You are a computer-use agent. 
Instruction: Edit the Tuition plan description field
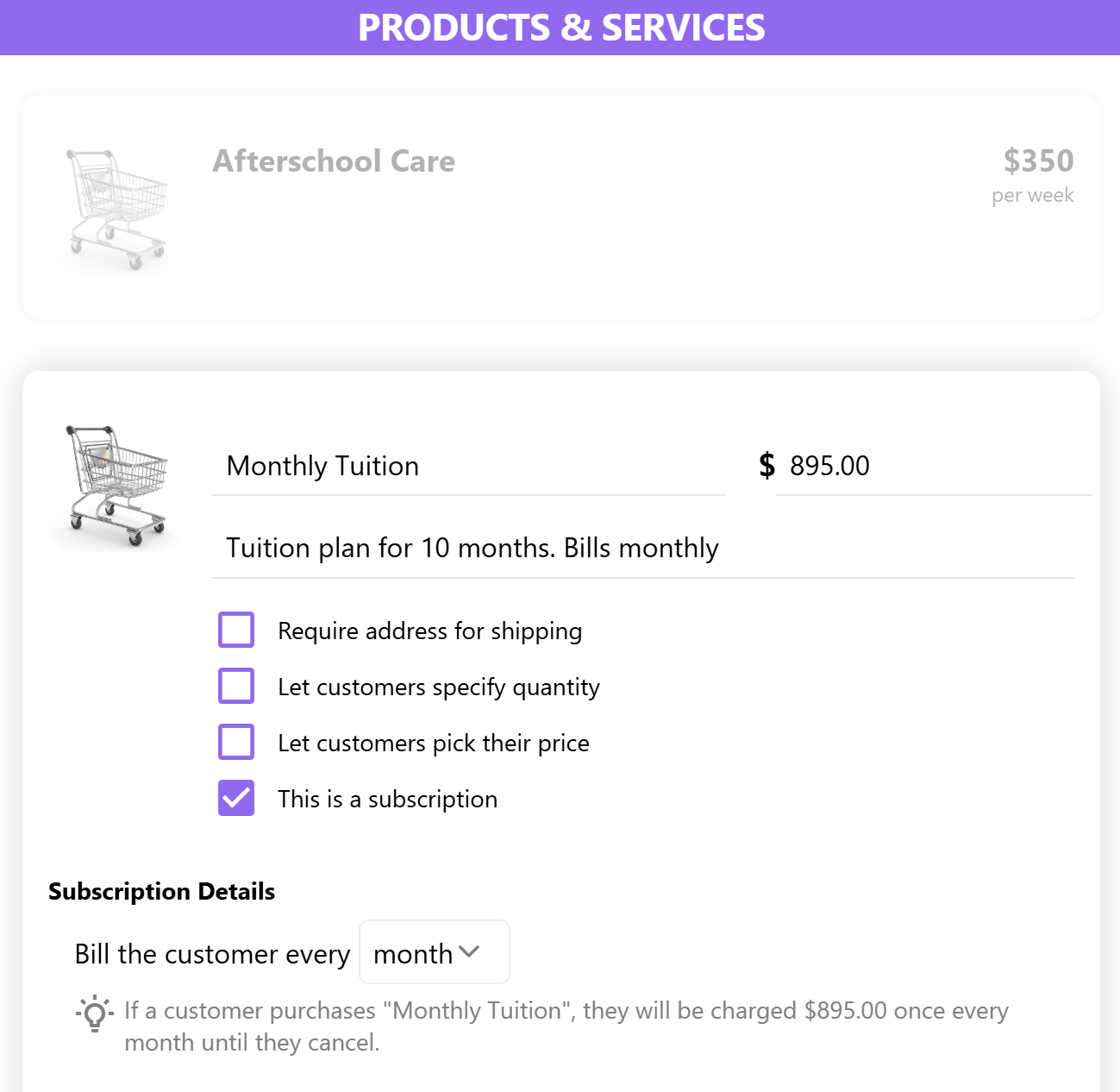(643, 549)
